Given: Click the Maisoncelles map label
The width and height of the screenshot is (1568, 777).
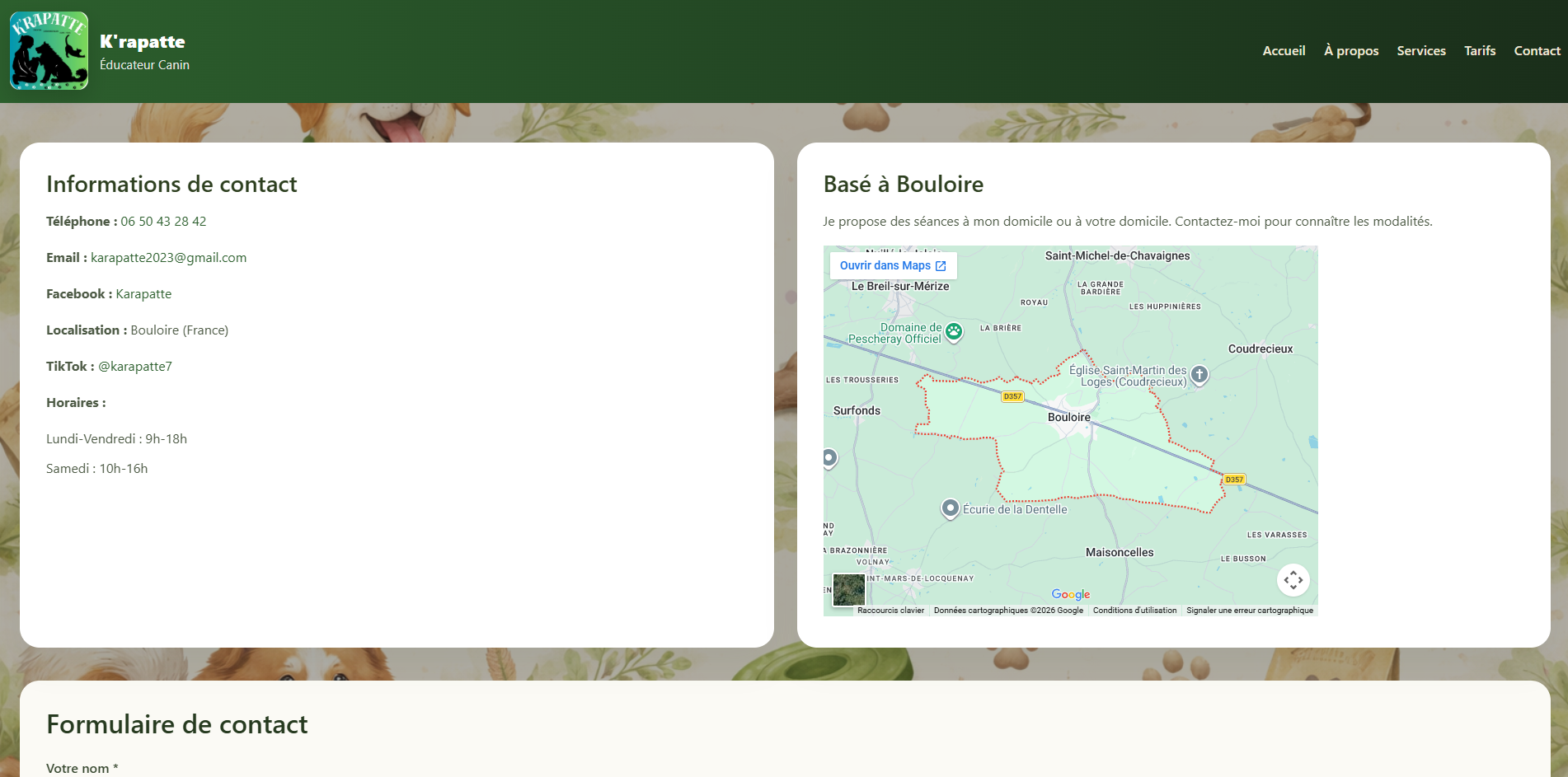Looking at the screenshot, I should click(x=1120, y=552).
